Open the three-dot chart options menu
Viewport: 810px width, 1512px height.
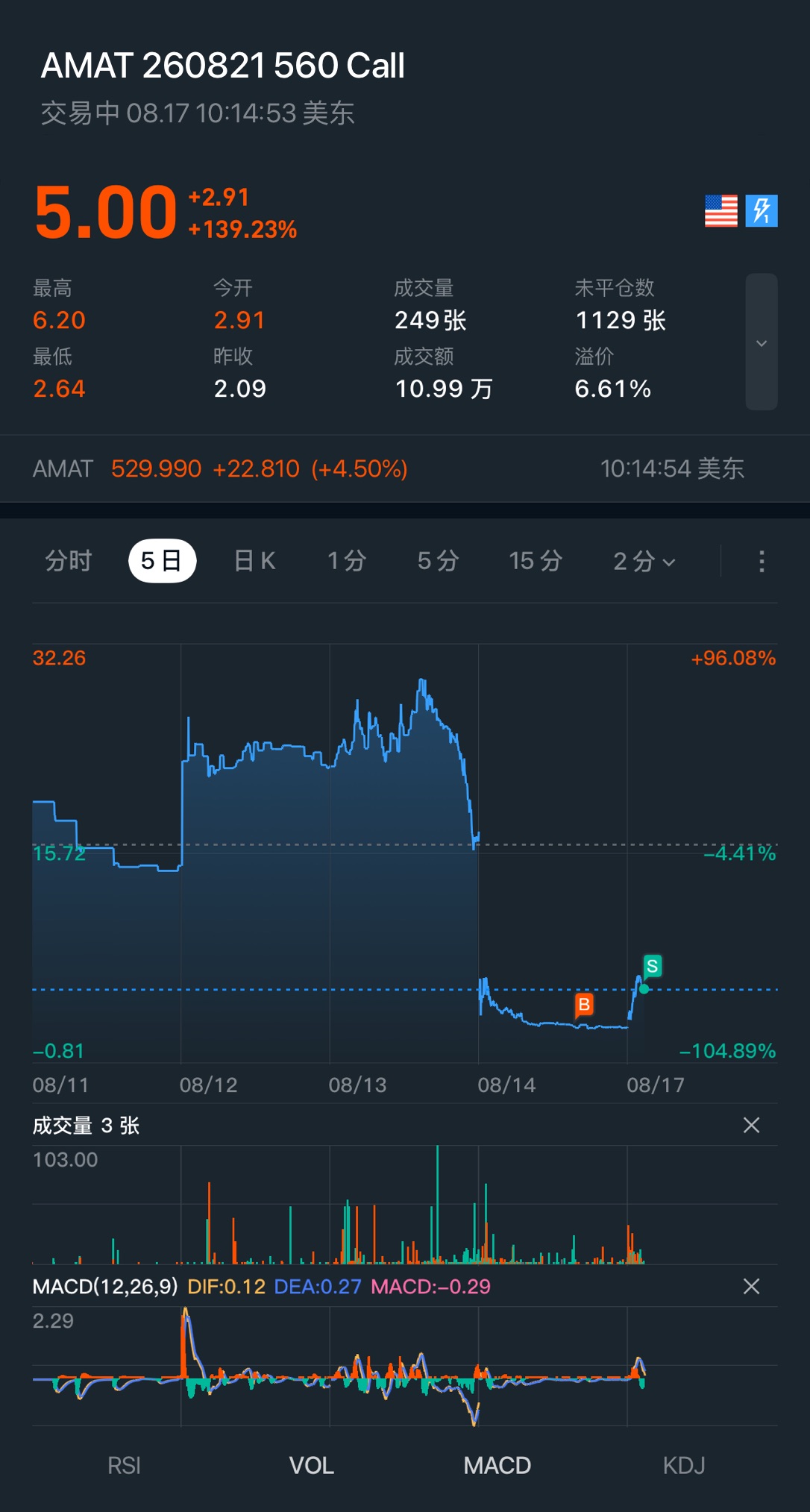(762, 561)
